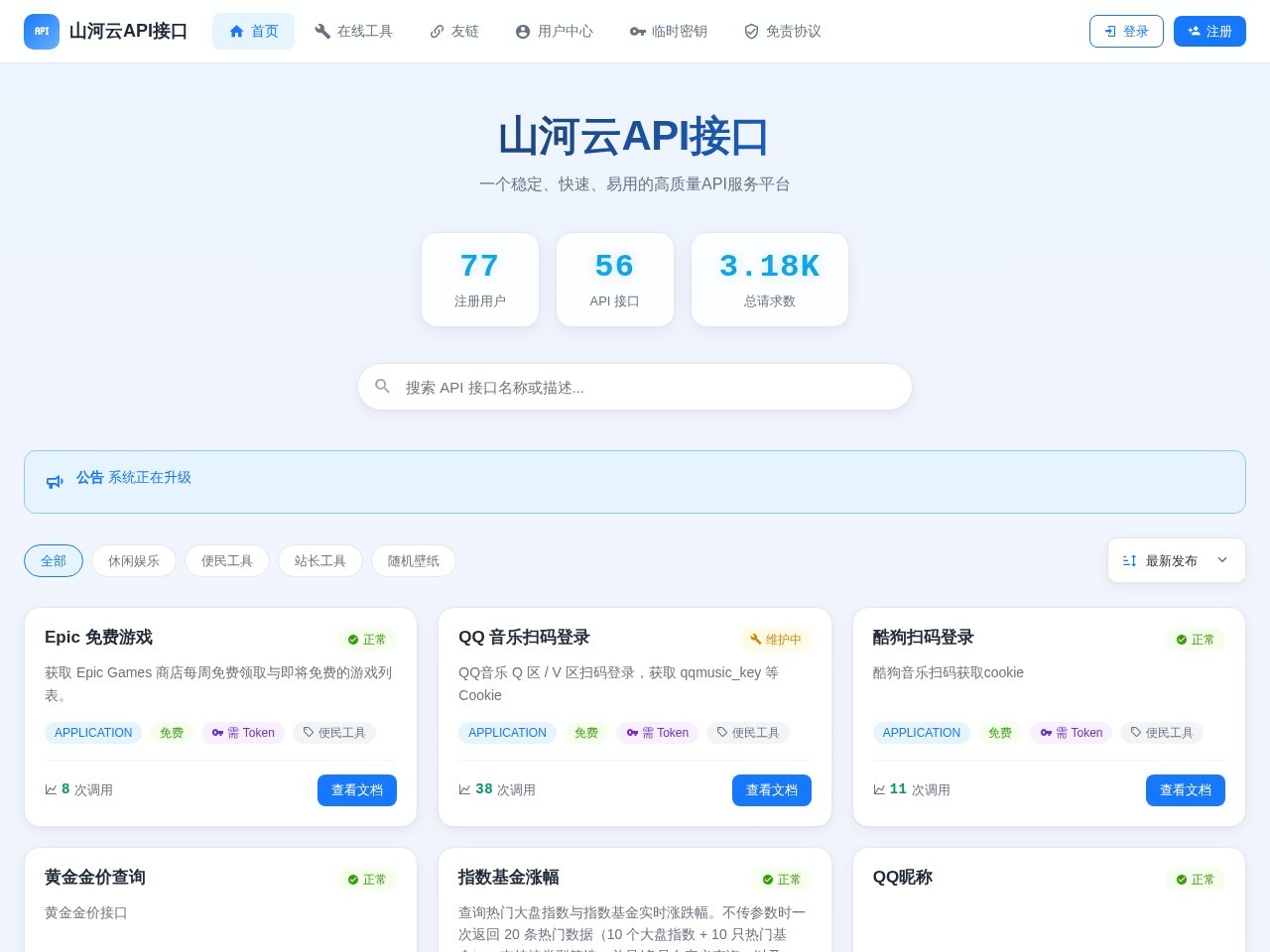
Task: Select the 全部 category filter
Action: (x=54, y=560)
